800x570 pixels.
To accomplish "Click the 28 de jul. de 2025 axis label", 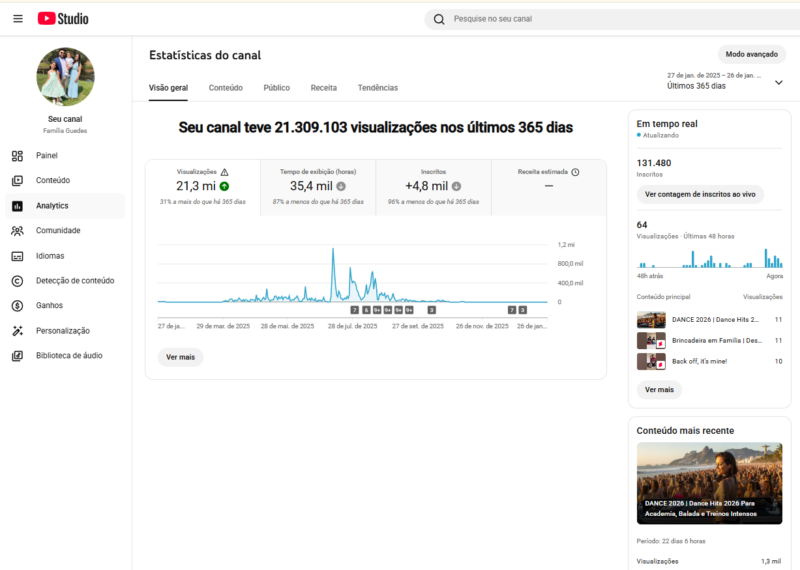I will point(353,326).
